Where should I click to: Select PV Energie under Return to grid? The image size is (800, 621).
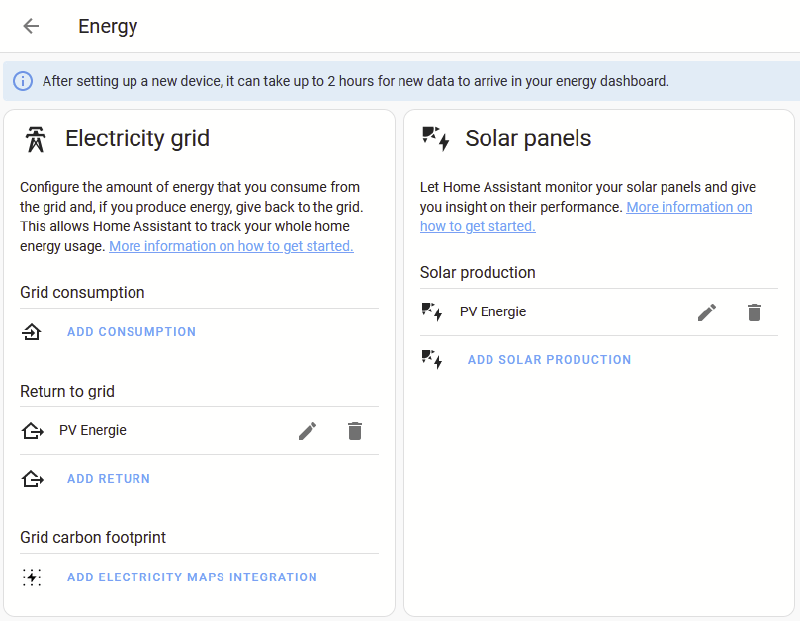92,431
